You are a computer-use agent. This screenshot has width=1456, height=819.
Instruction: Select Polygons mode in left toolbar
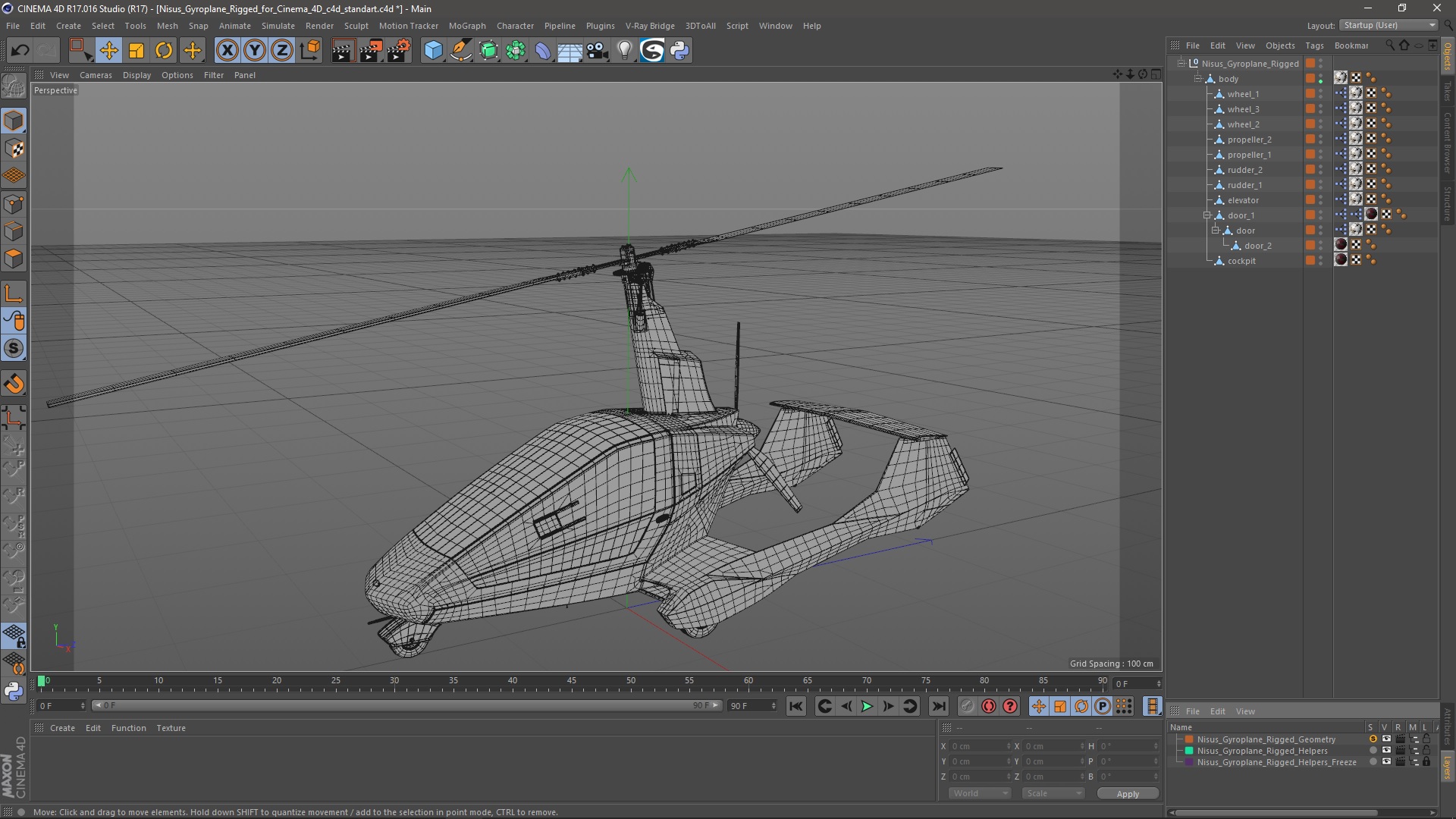point(14,259)
